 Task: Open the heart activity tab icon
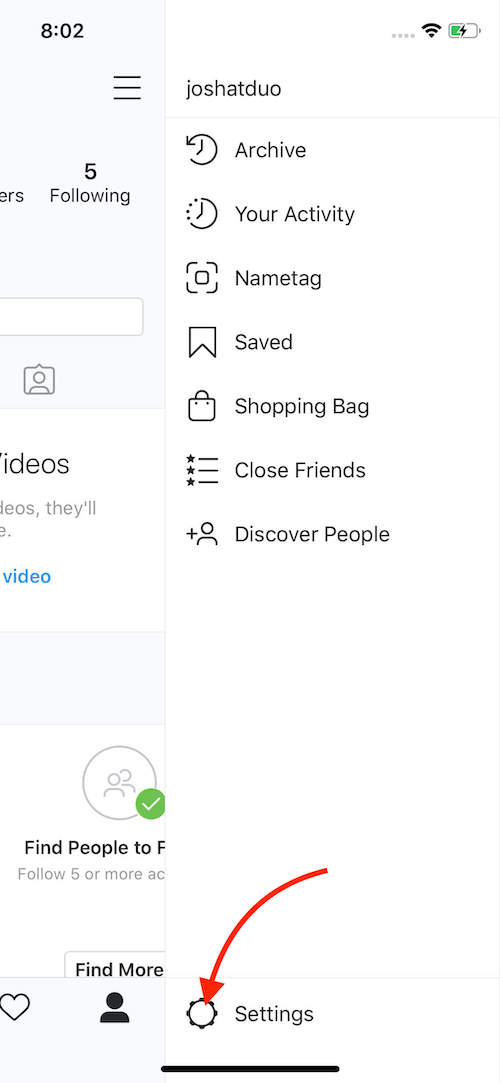(15, 1008)
